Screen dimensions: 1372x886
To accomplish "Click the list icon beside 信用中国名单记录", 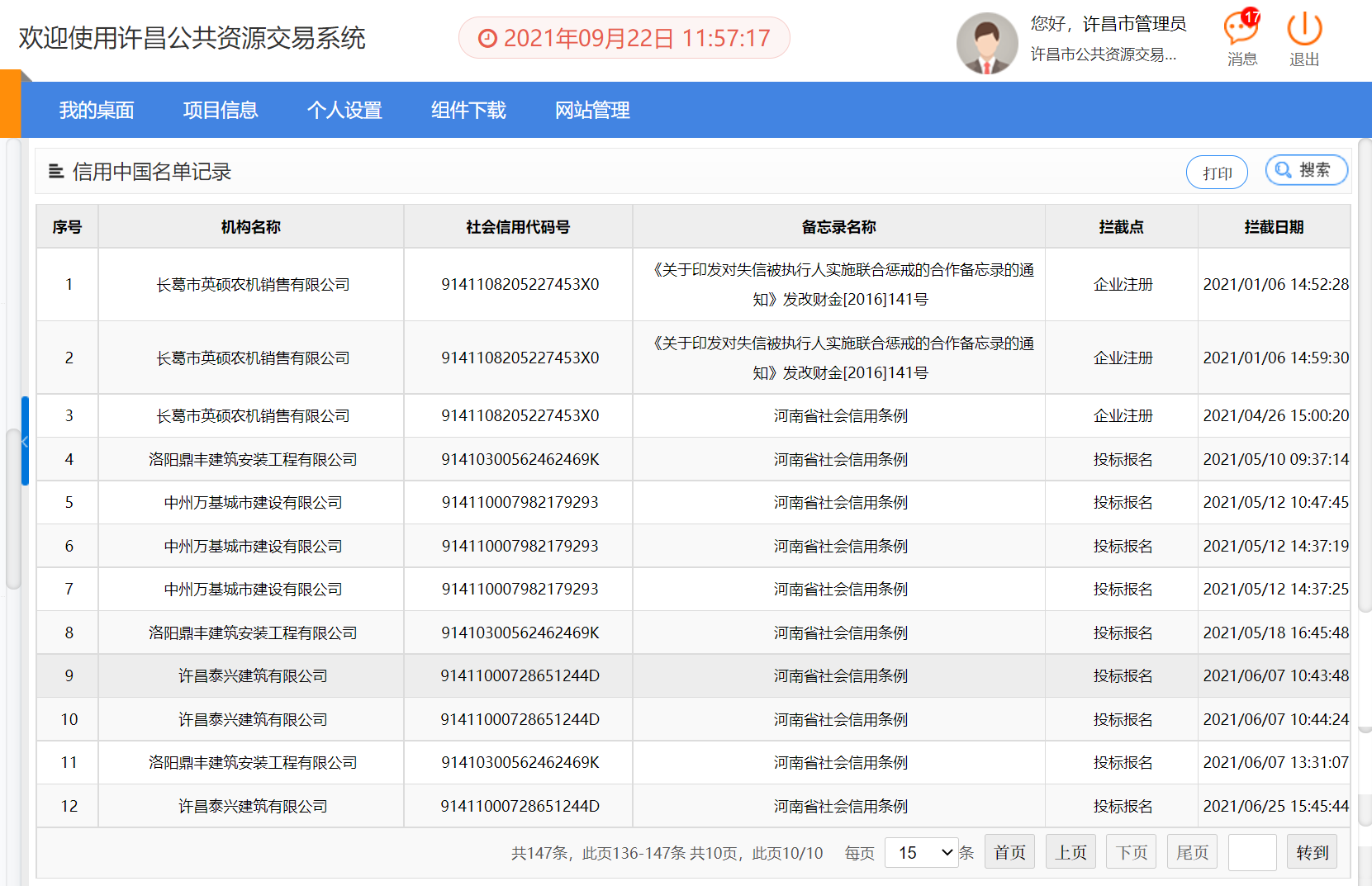I will tap(56, 172).
